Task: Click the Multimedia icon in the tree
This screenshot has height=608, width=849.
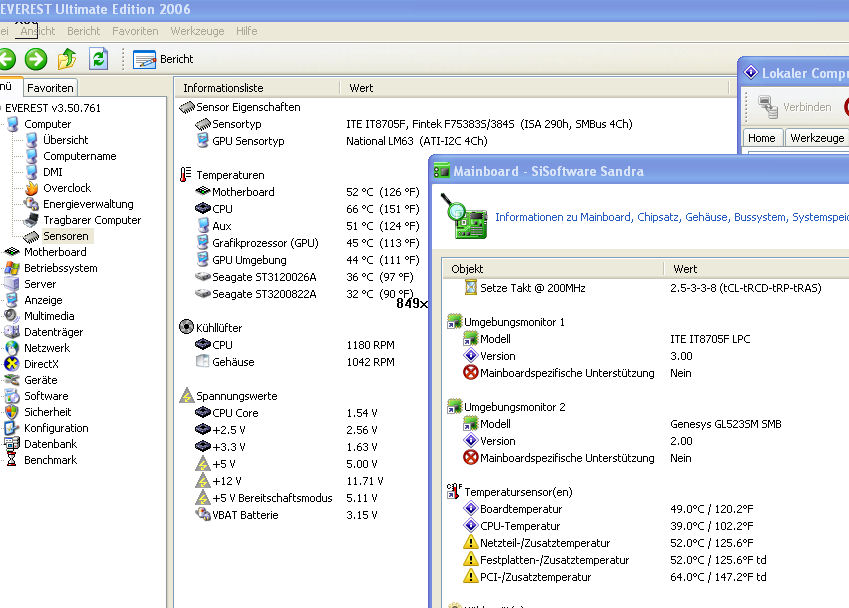Action: 12,316
